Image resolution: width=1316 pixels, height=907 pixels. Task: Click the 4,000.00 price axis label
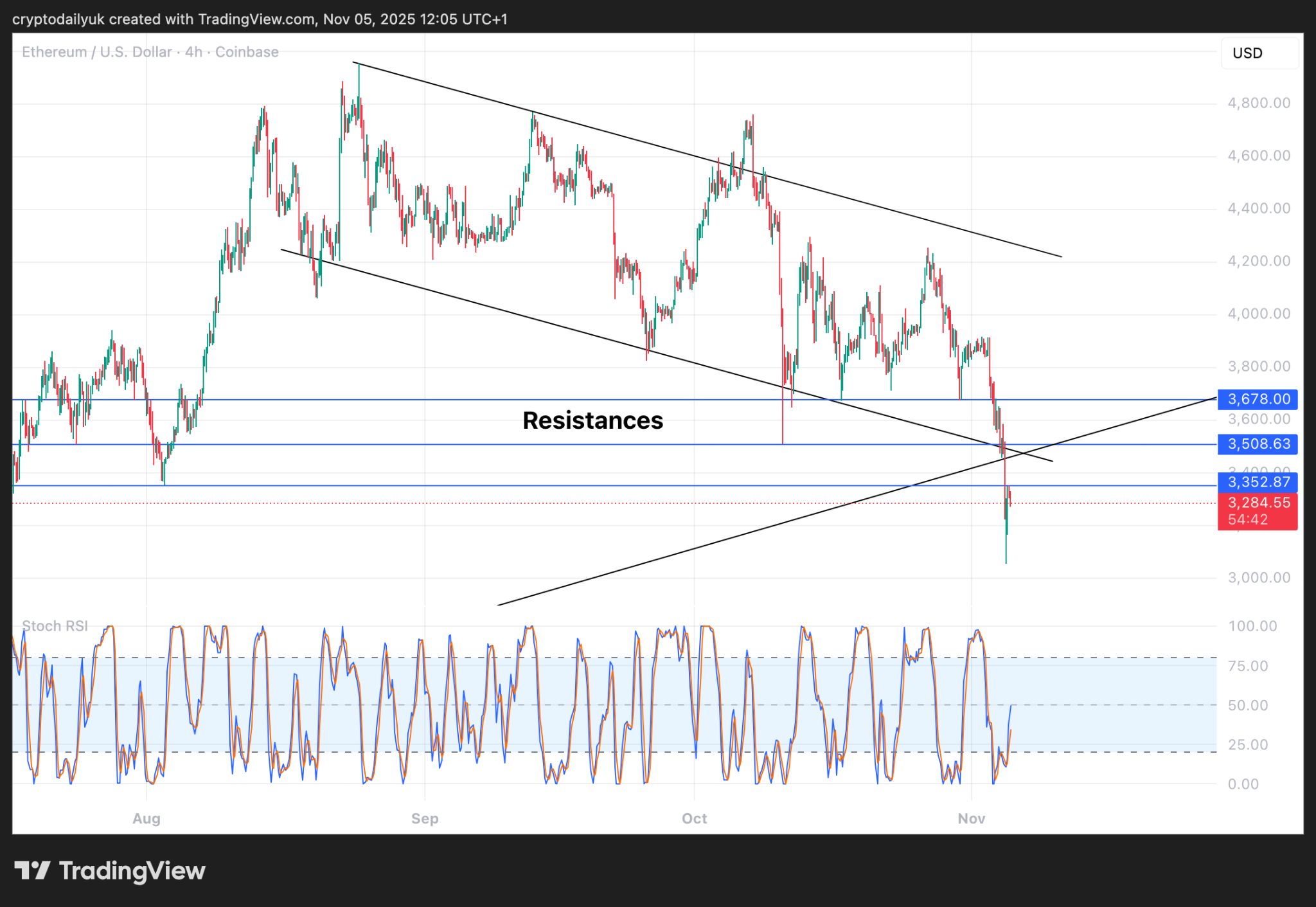pyautogui.click(x=1258, y=314)
